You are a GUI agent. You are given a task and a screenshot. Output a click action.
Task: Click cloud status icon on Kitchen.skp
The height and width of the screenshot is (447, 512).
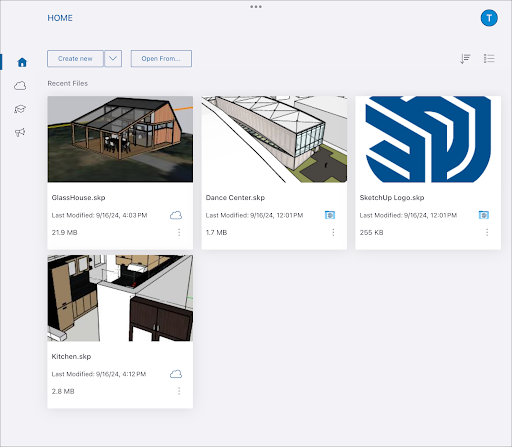pos(176,374)
